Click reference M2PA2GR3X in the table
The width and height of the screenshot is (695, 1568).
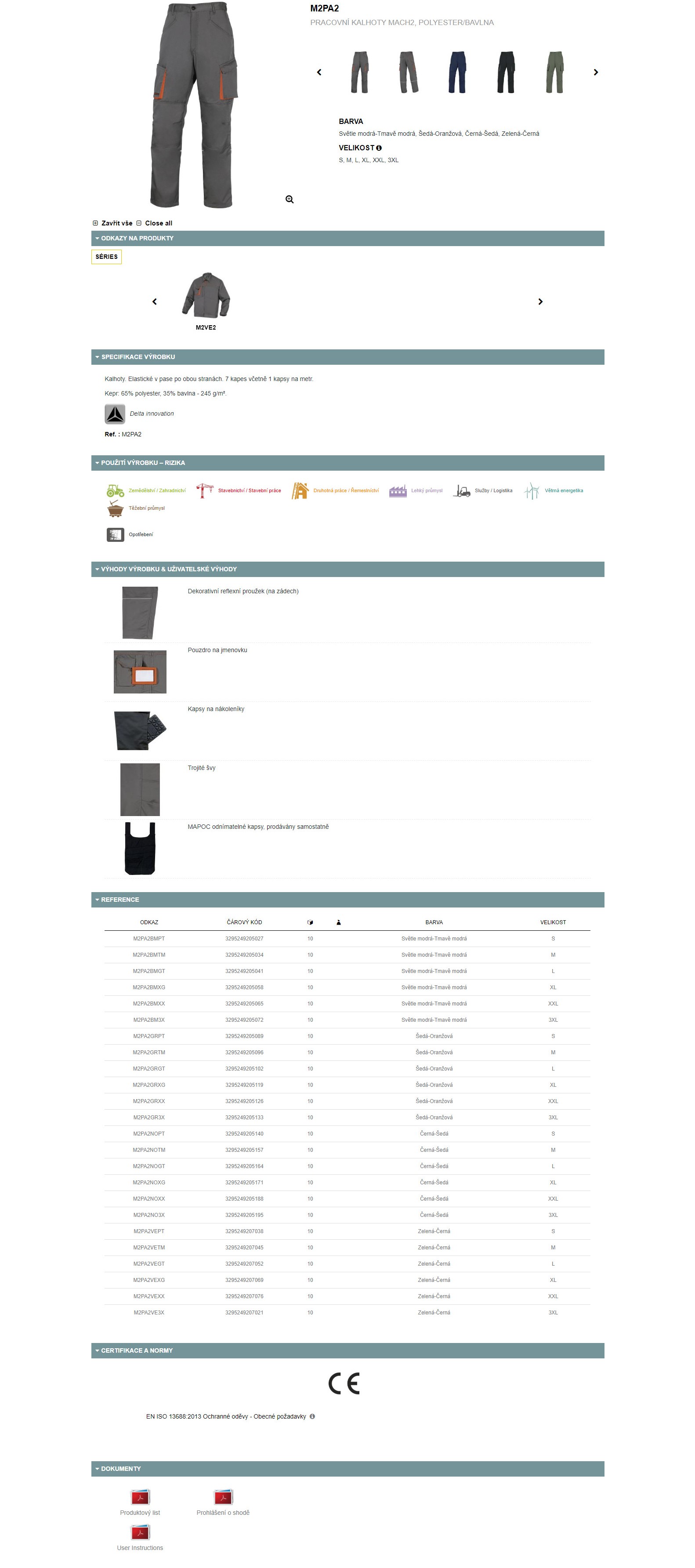(149, 1118)
